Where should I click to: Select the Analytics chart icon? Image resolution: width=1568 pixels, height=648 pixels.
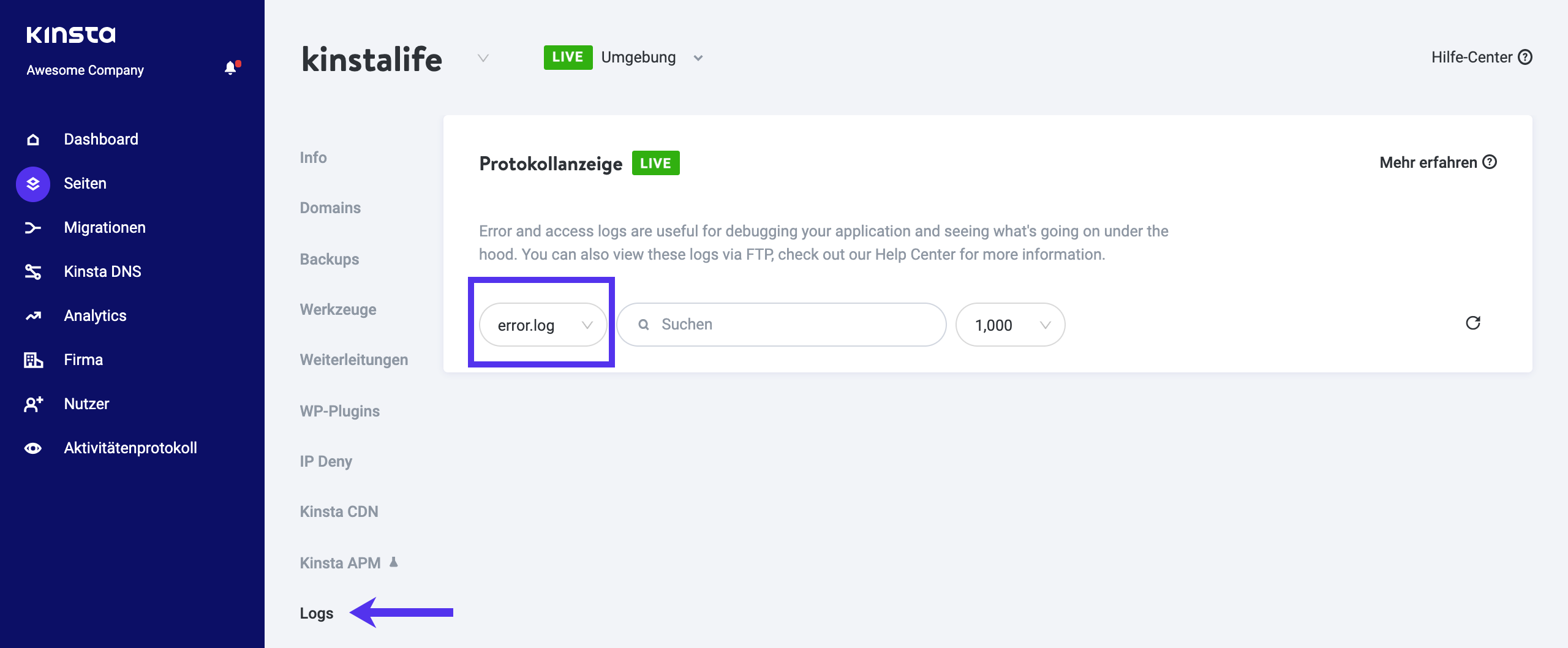pos(34,315)
